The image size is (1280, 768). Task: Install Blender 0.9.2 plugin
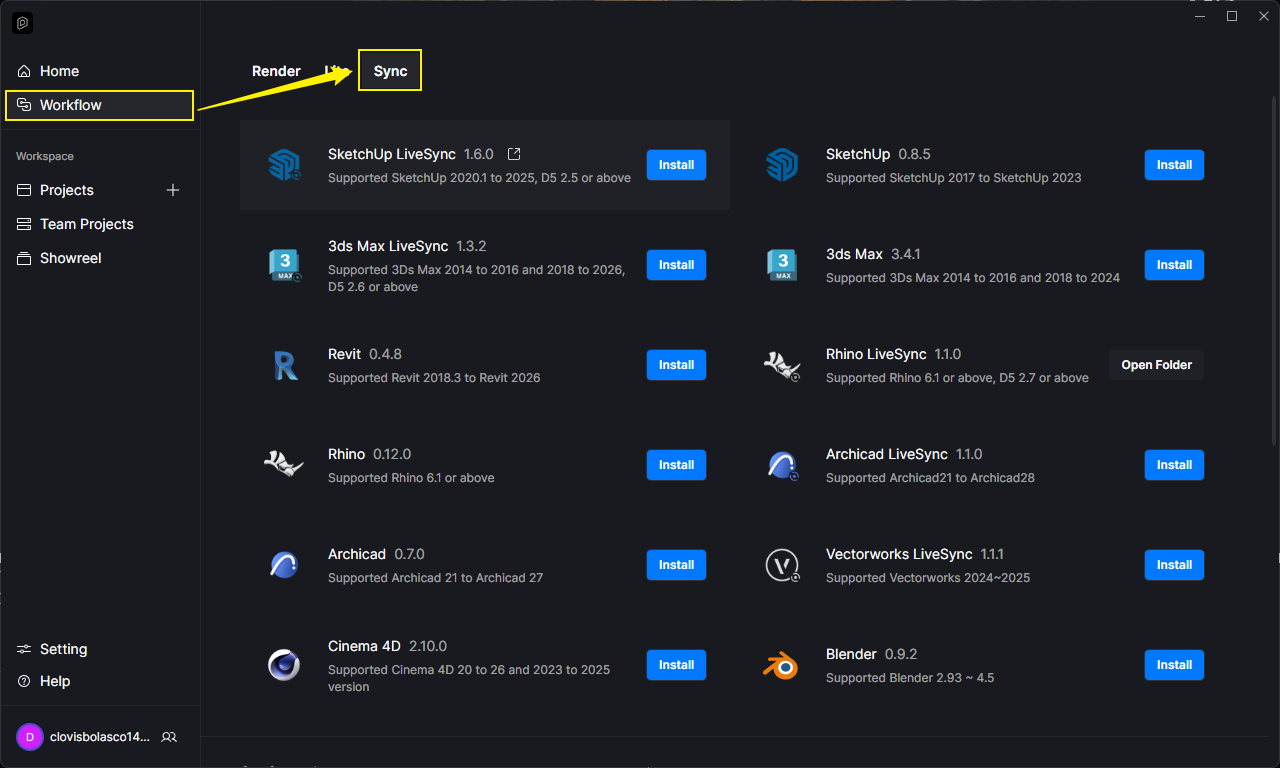coord(1174,665)
